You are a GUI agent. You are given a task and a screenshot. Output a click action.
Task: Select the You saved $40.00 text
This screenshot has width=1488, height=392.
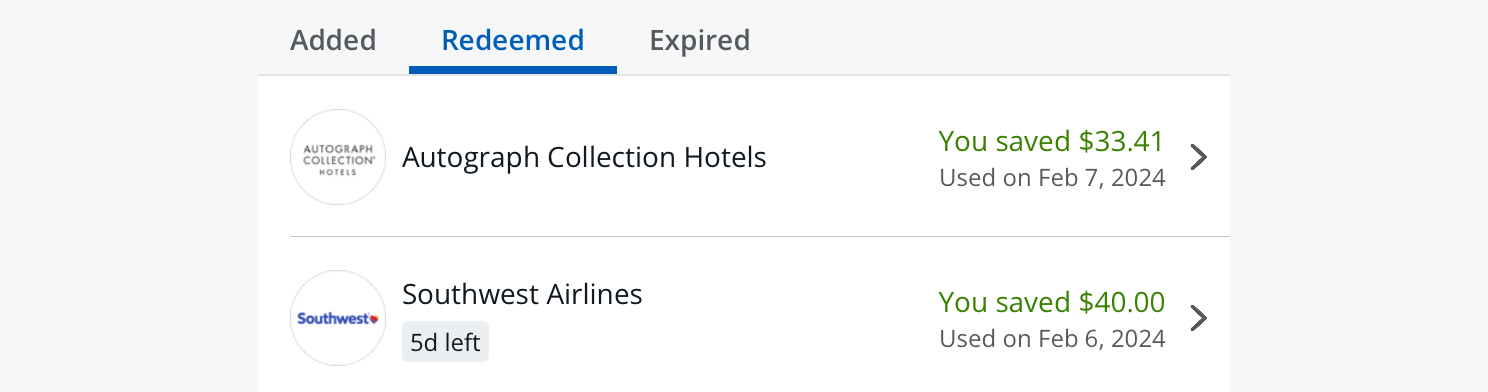click(1051, 302)
